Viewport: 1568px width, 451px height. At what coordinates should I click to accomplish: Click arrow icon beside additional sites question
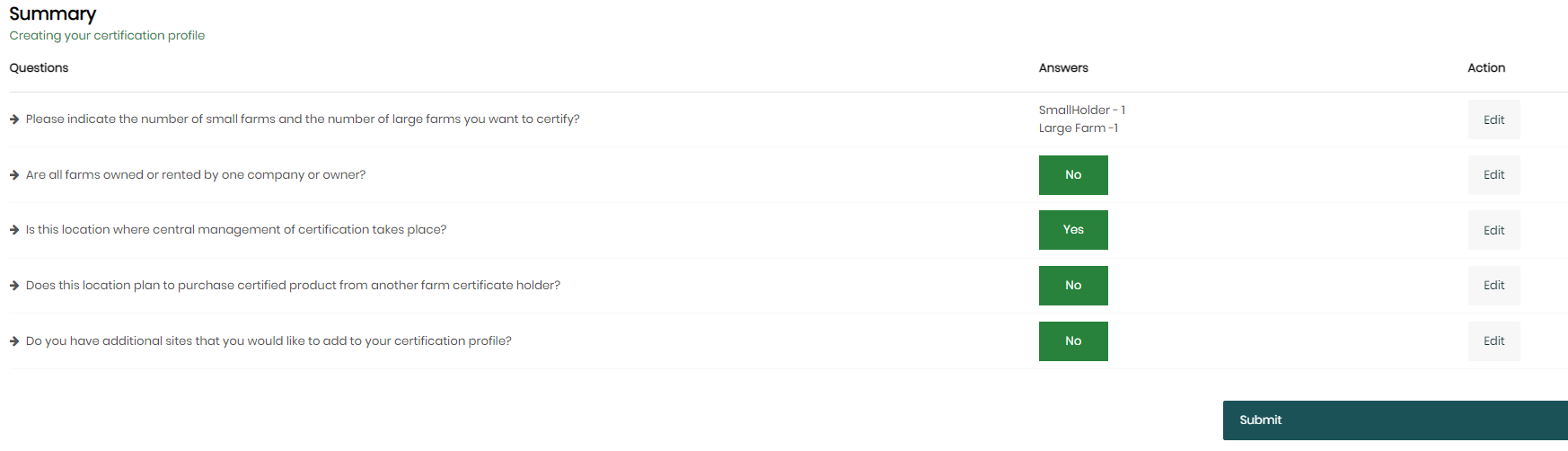click(14, 341)
